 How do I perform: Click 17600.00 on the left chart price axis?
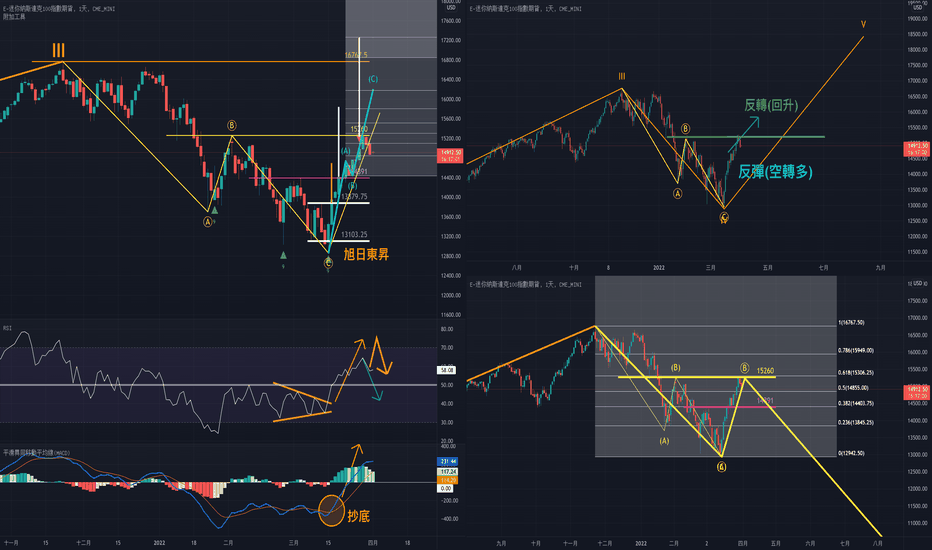[451, 21]
